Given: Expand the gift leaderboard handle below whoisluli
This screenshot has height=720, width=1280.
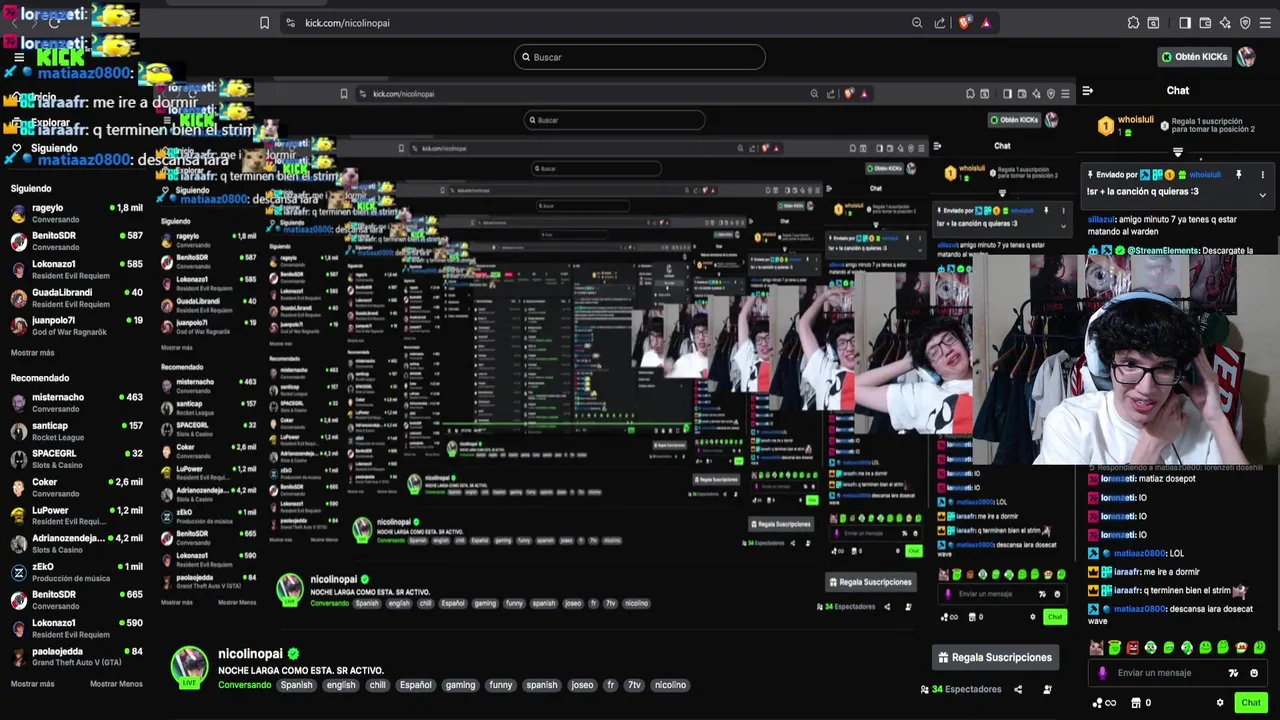Looking at the screenshot, I should click(x=1178, y=153).
